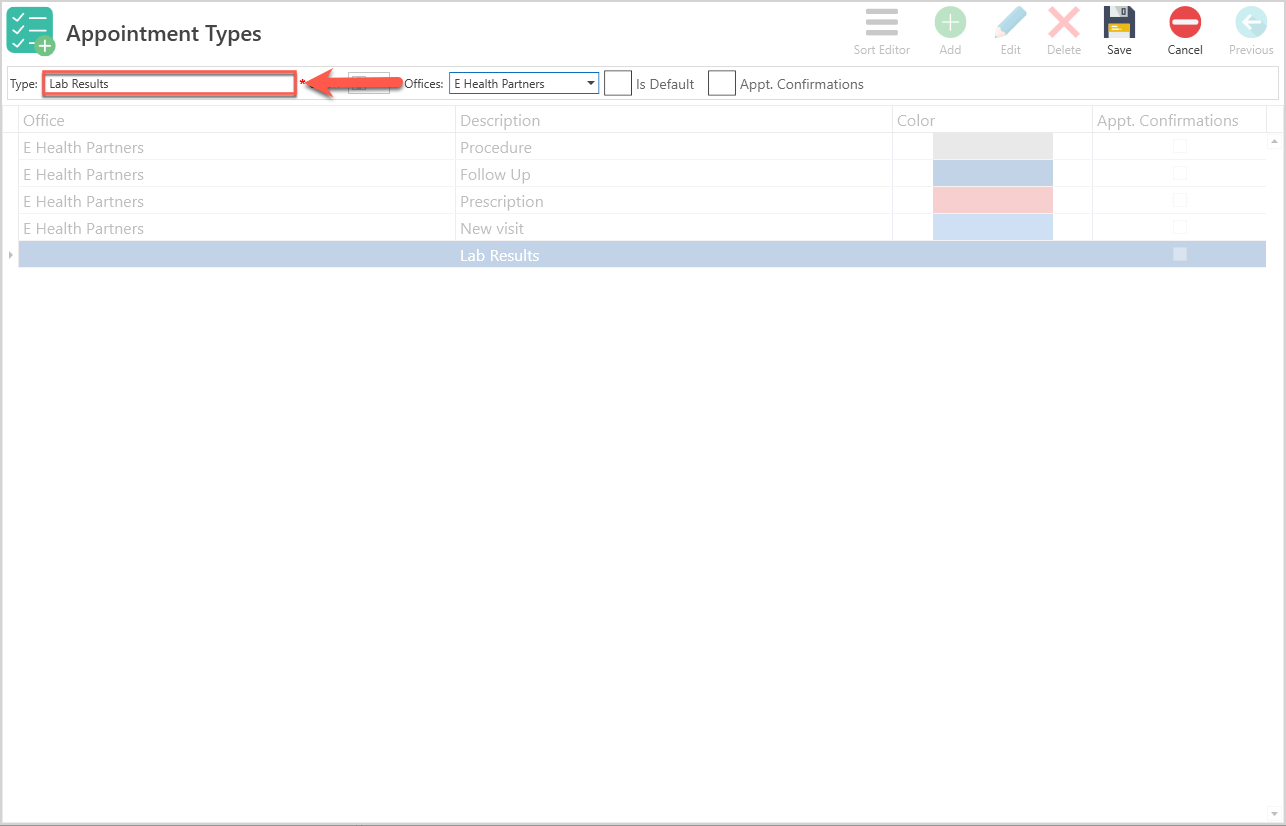Click E Health Partners in Follow Up row
The width and height of the screenshot is (1286, 826).
tap(84, 174)
